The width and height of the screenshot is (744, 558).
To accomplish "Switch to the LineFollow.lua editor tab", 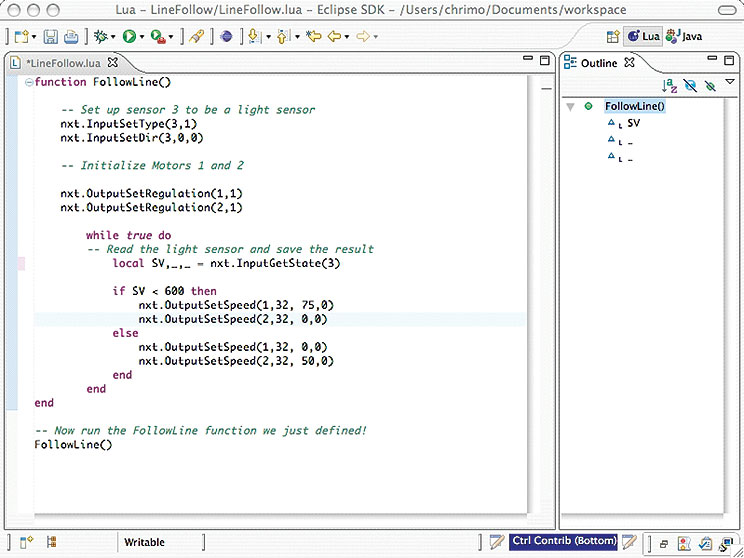I will (62, 63).
